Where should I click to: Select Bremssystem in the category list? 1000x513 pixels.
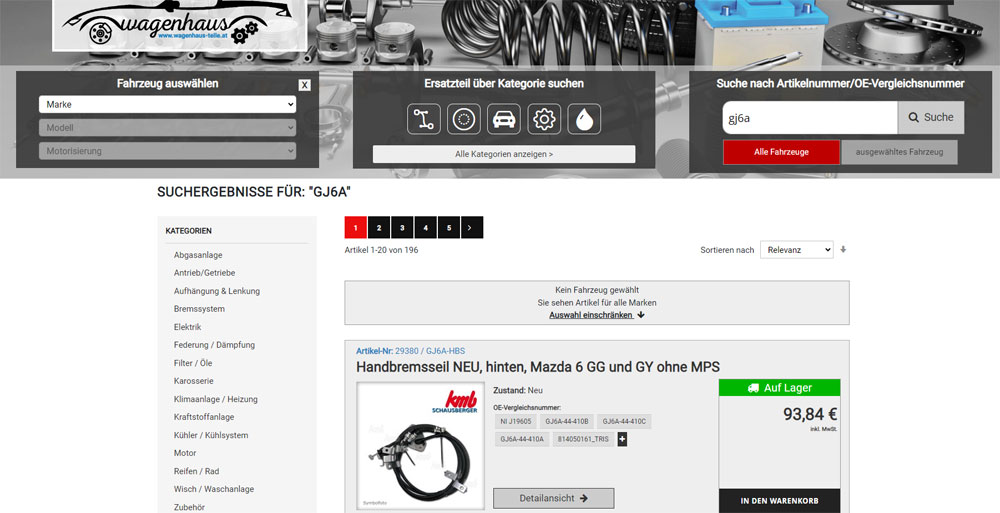tap(199, 309)
